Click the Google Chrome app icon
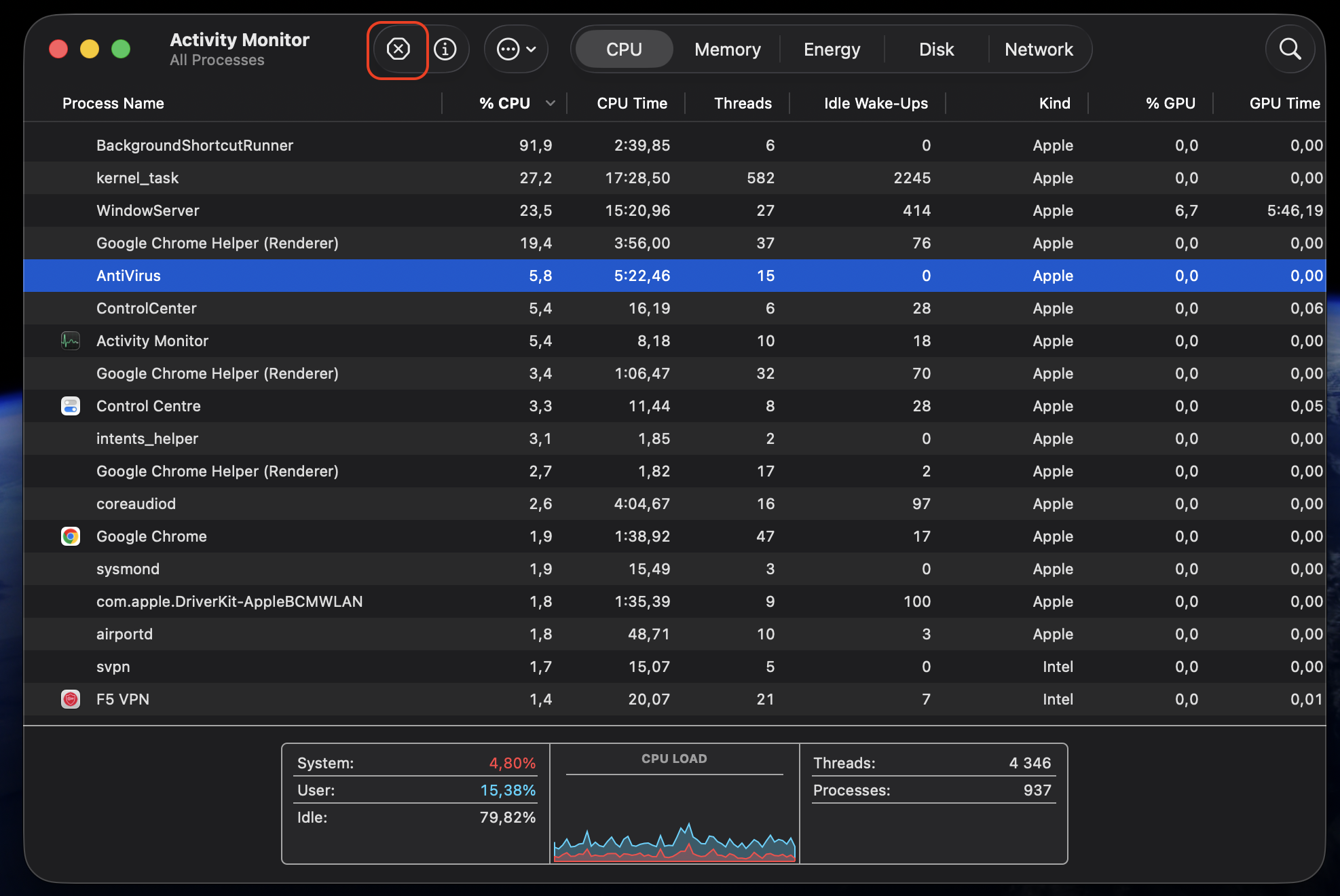 click(x=71, y=536)
